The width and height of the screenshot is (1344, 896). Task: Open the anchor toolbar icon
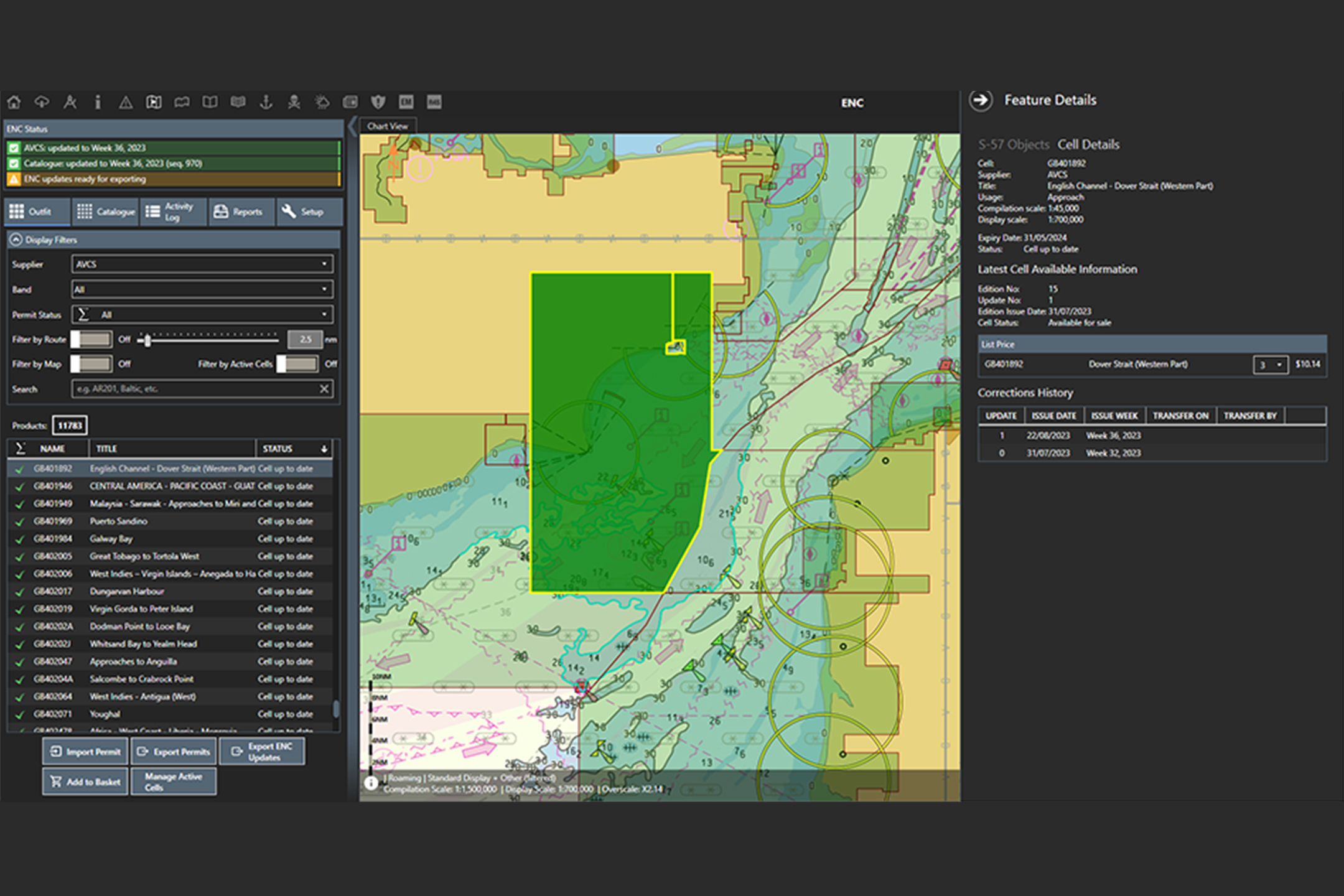[266, 102]
